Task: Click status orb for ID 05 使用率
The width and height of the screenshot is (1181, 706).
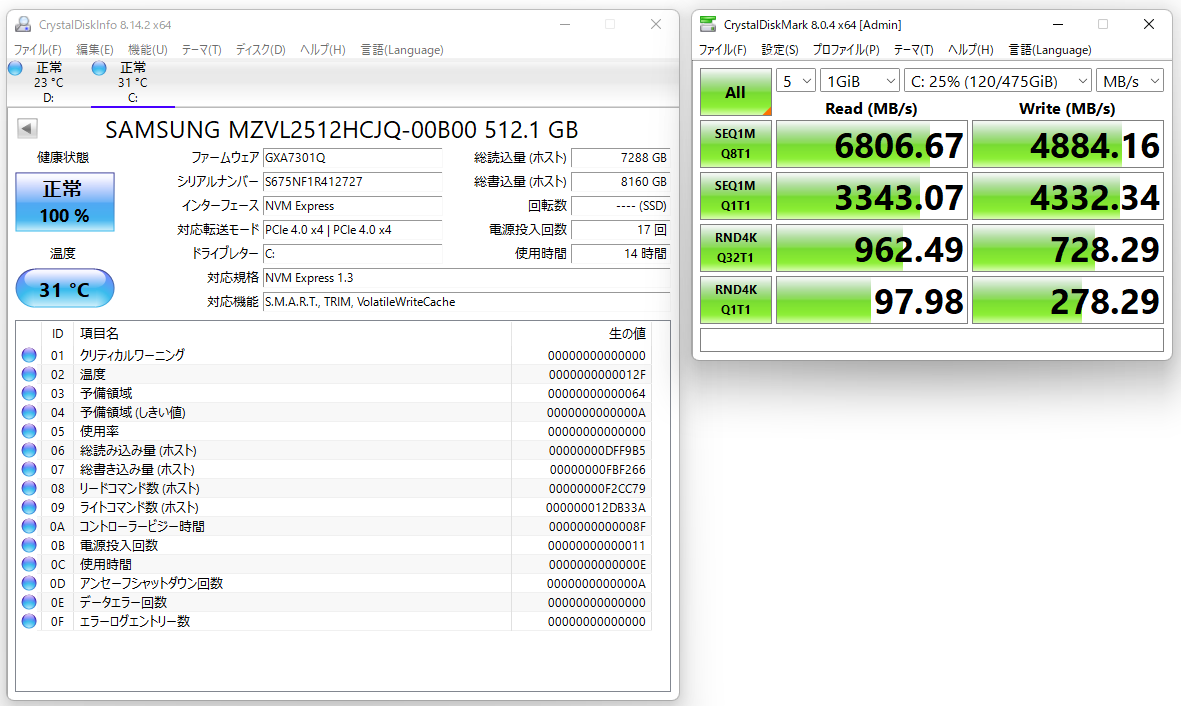Action: (x=29, y=431)
